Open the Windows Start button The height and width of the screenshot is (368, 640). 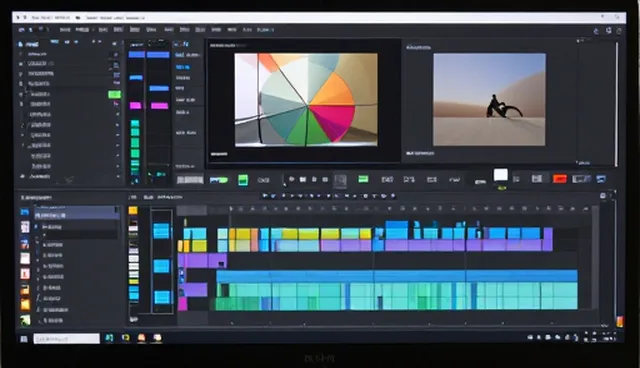pyautogui.click(x=24, y=339)
